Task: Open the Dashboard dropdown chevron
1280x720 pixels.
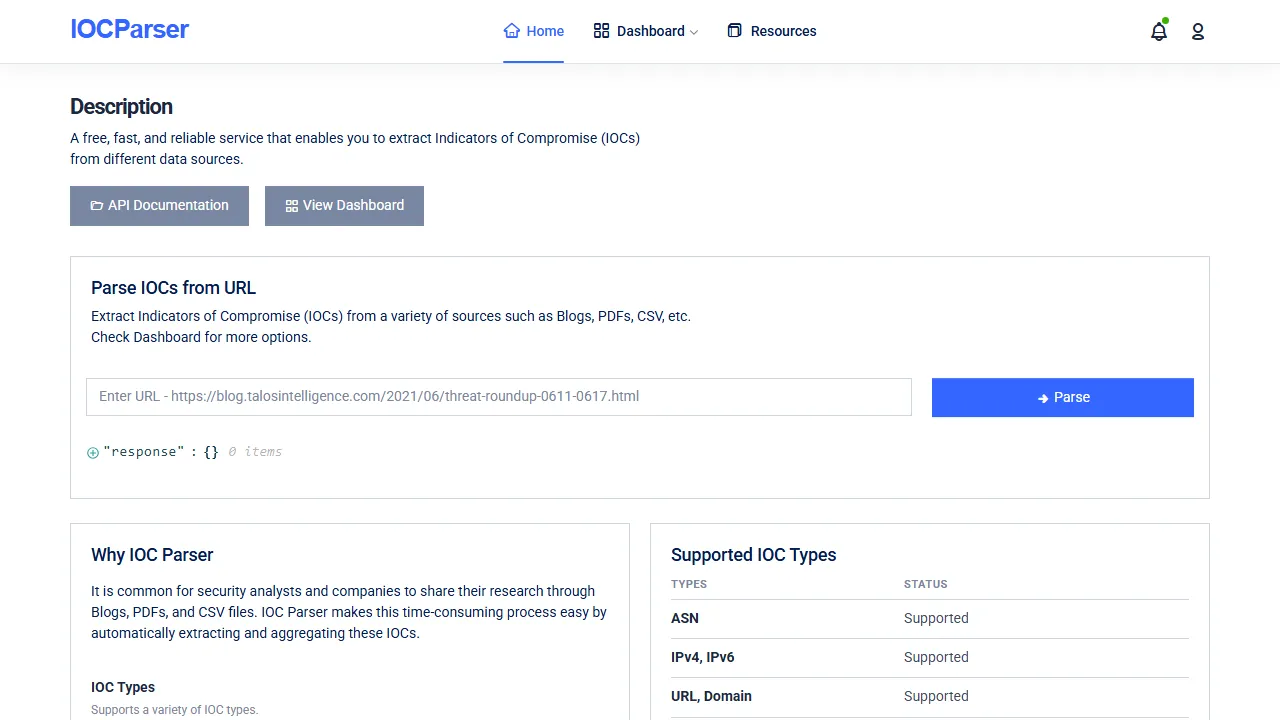Action: coord(694,32)
